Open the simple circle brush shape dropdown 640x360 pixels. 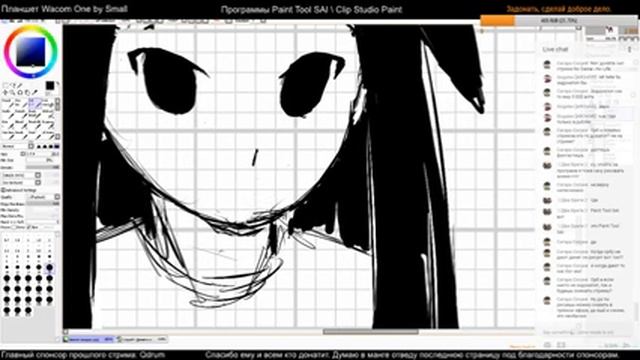21,175
